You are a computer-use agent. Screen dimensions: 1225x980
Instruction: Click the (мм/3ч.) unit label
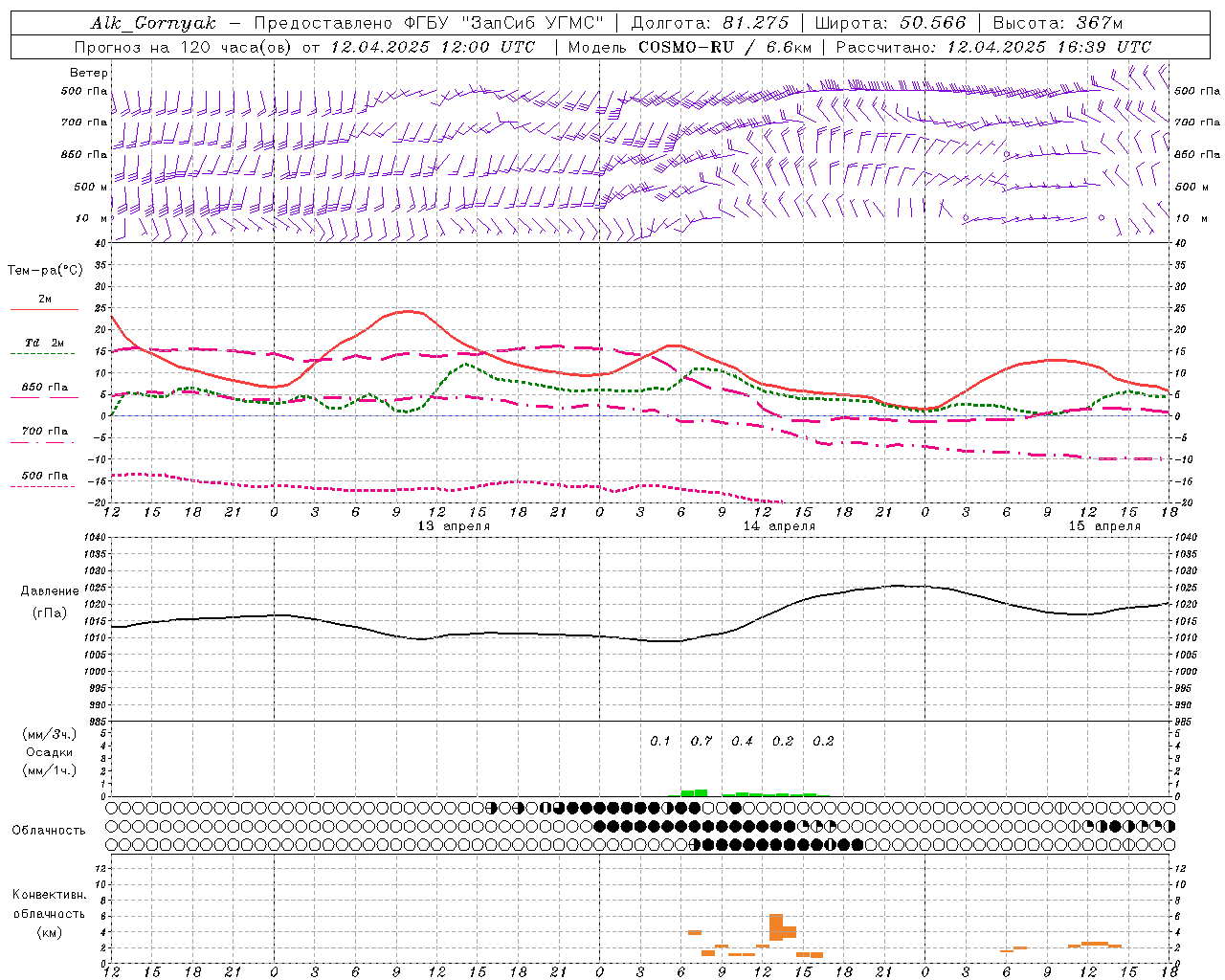click(x=50, y=734)
